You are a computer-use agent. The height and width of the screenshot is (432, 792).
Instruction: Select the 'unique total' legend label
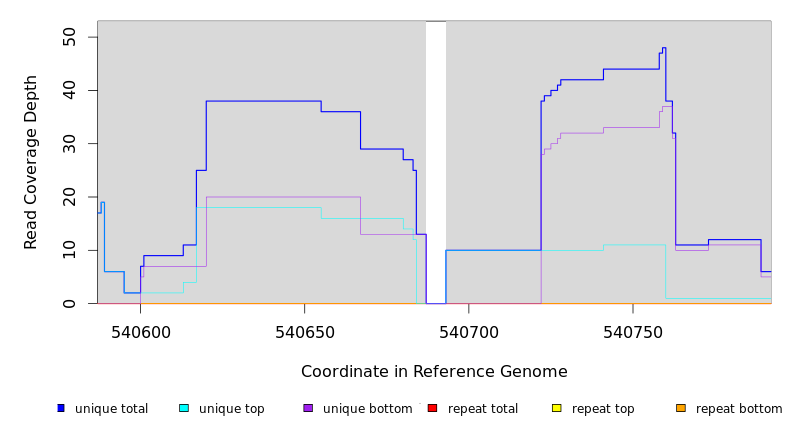111,409
